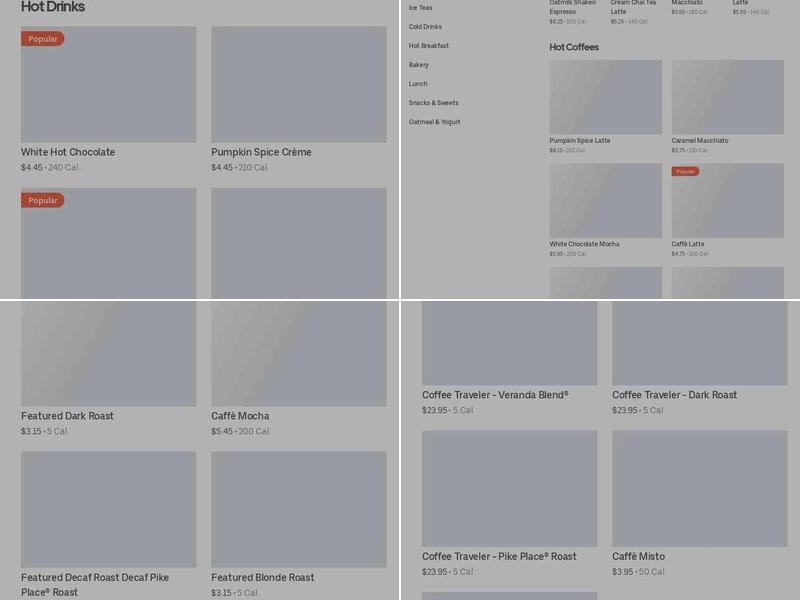Open Ice Teas menu category
Viewport: 800px width, 600px height.
420,8
